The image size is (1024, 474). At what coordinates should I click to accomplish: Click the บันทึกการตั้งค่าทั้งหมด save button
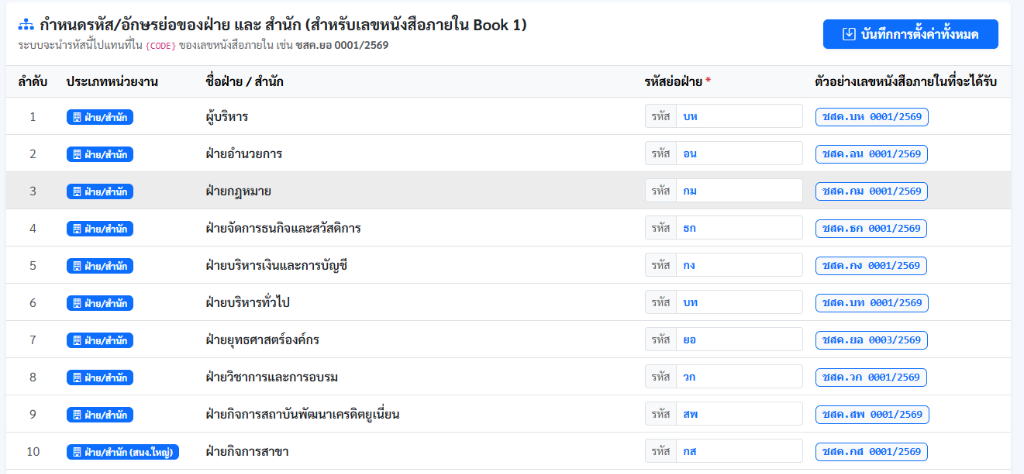point(910,34)
